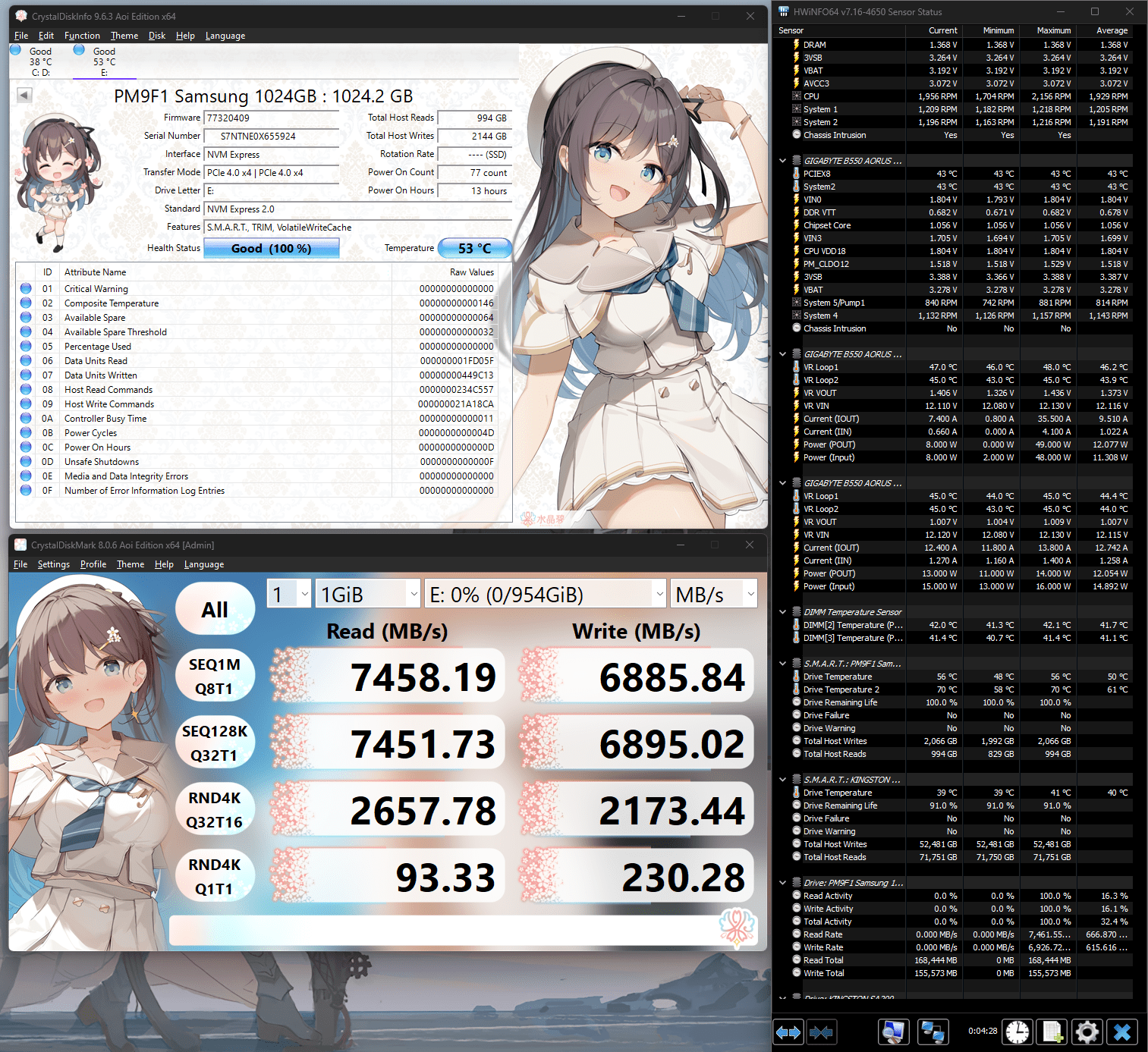Click the chibi character image in CrystalDiskInfo

pos(57,182)
